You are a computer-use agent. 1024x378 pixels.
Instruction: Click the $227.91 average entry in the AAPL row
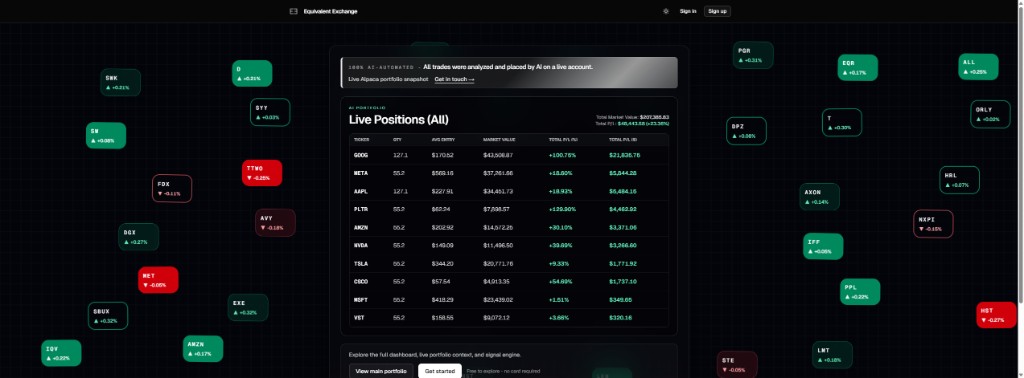pos(443,191)
